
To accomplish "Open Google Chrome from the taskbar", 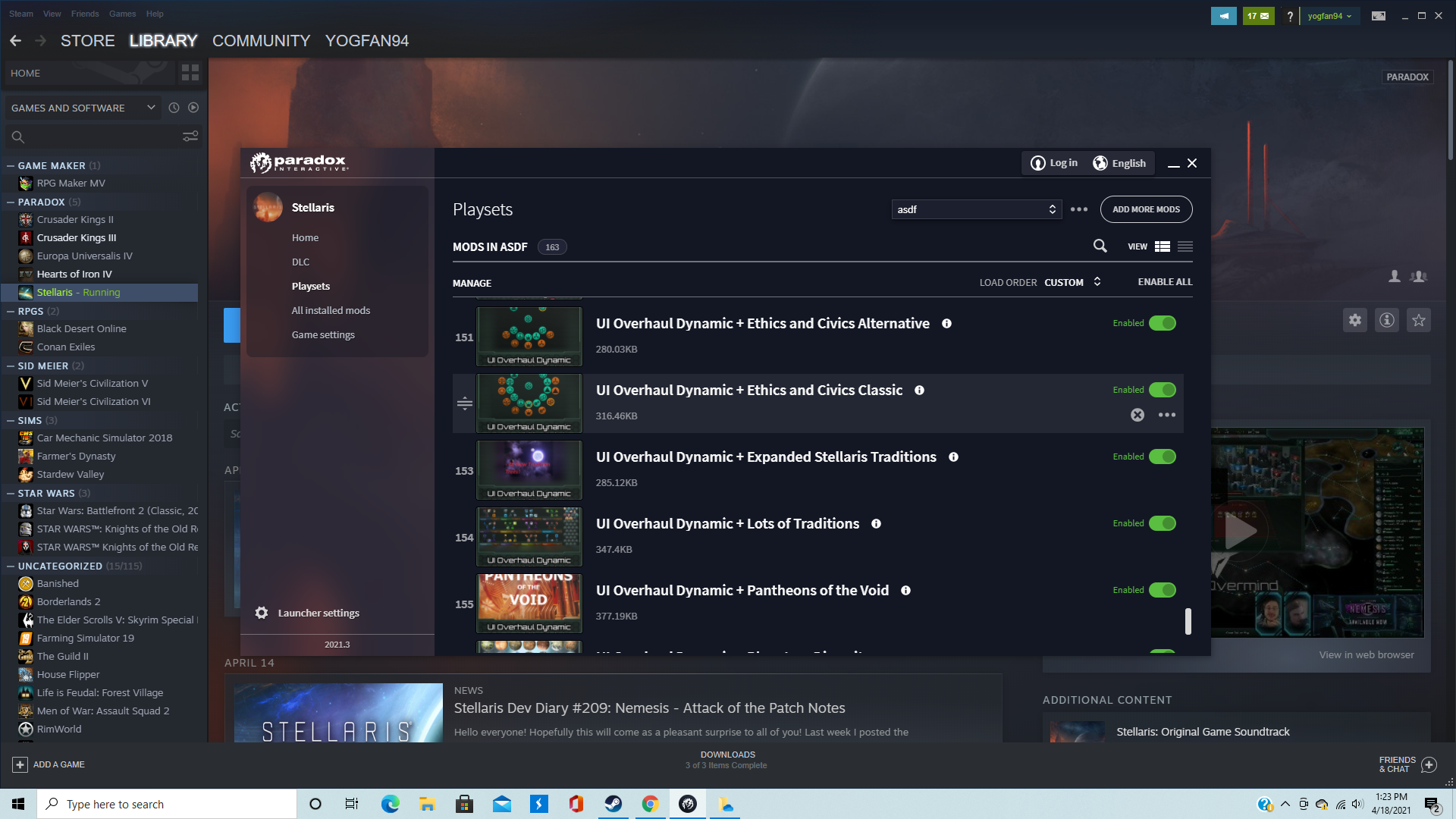I will 650,804.
